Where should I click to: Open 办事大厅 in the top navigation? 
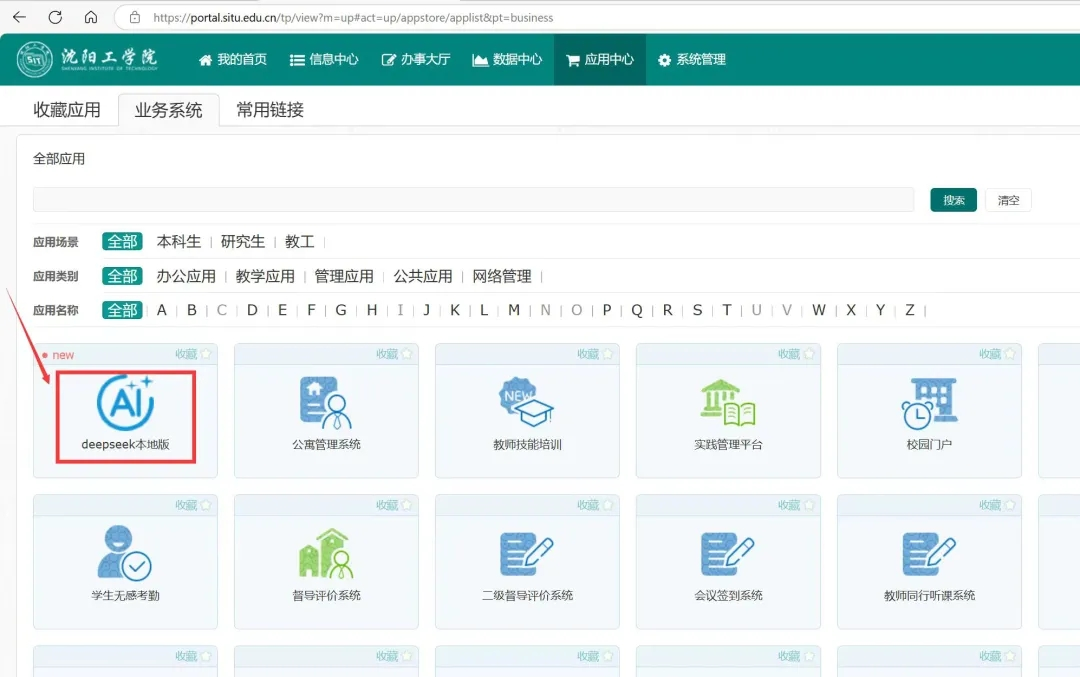416,60
